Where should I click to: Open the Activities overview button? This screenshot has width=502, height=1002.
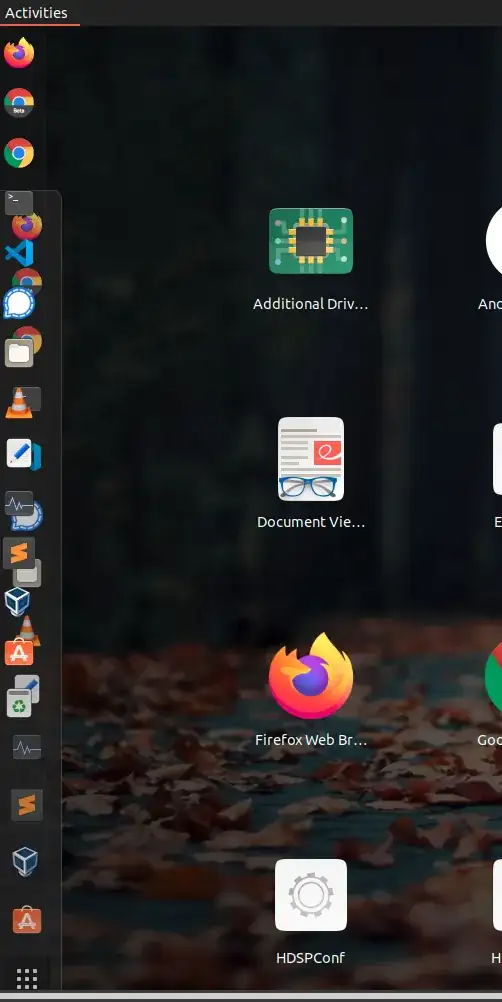[36, 12]
